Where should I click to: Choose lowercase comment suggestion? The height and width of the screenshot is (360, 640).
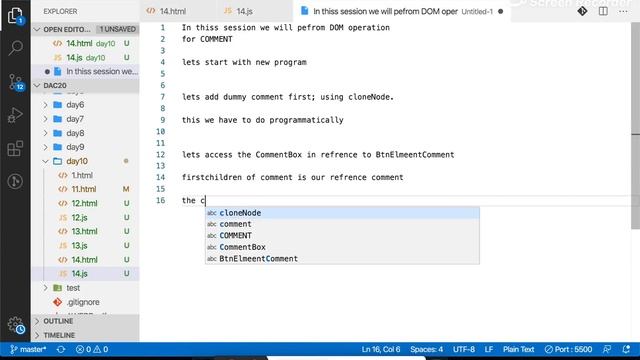[x=342, y=224]
